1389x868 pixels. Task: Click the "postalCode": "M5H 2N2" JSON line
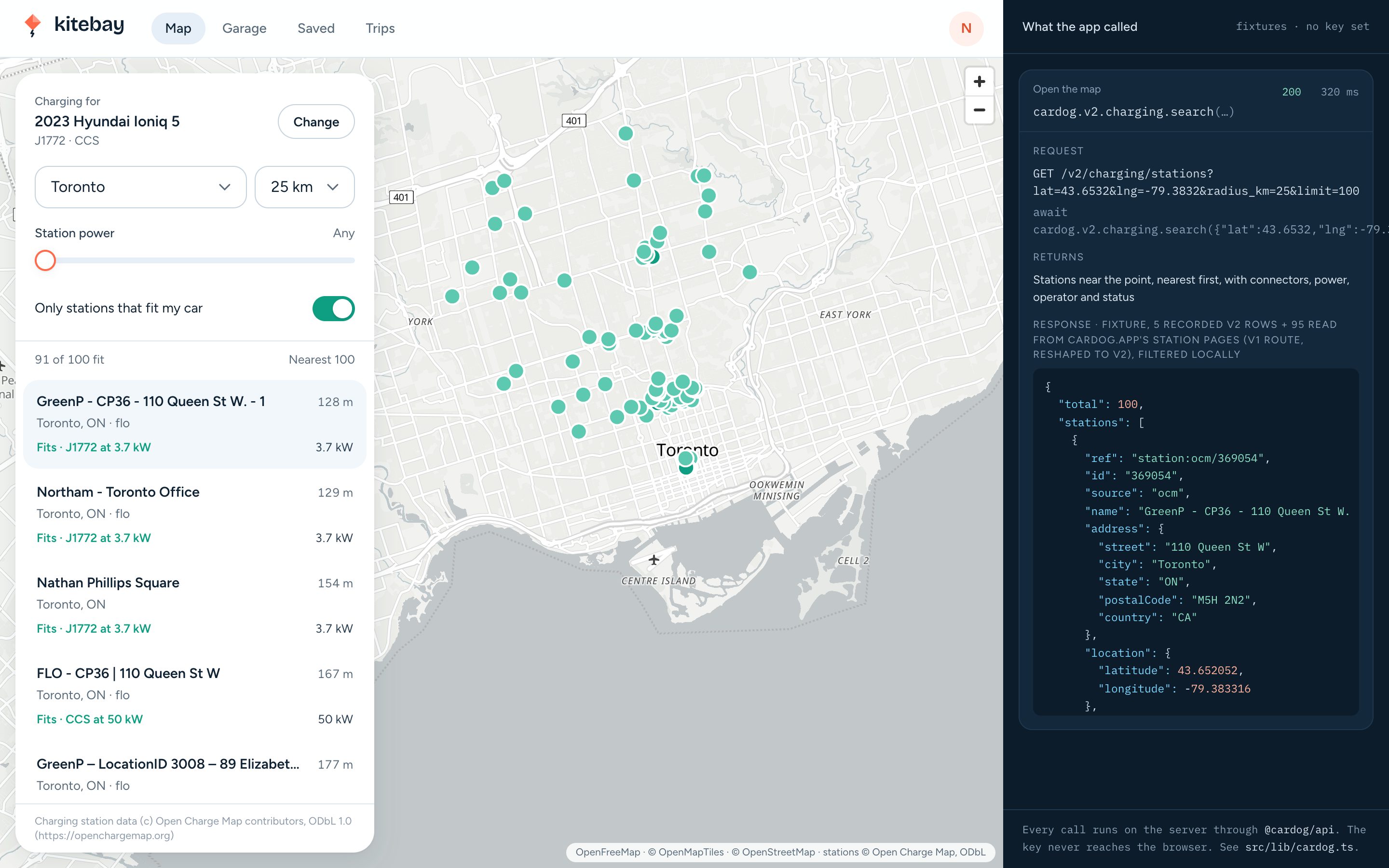coord(1177,600)
